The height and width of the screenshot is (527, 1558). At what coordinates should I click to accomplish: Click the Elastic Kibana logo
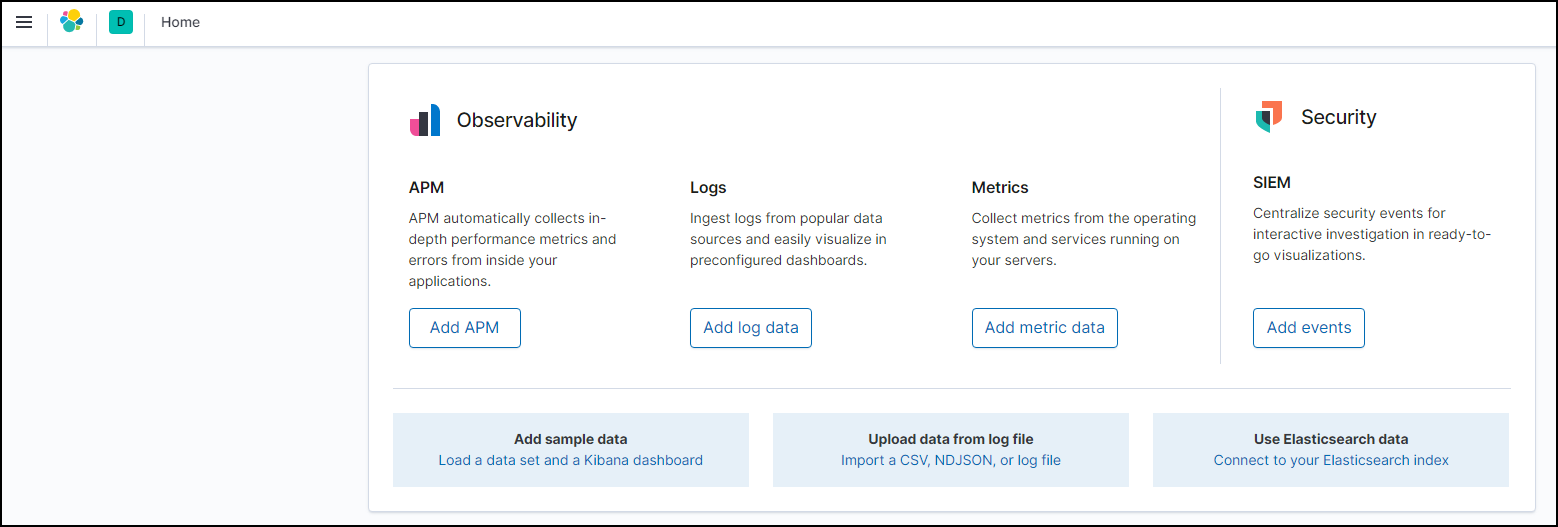[x=72, y=21]
